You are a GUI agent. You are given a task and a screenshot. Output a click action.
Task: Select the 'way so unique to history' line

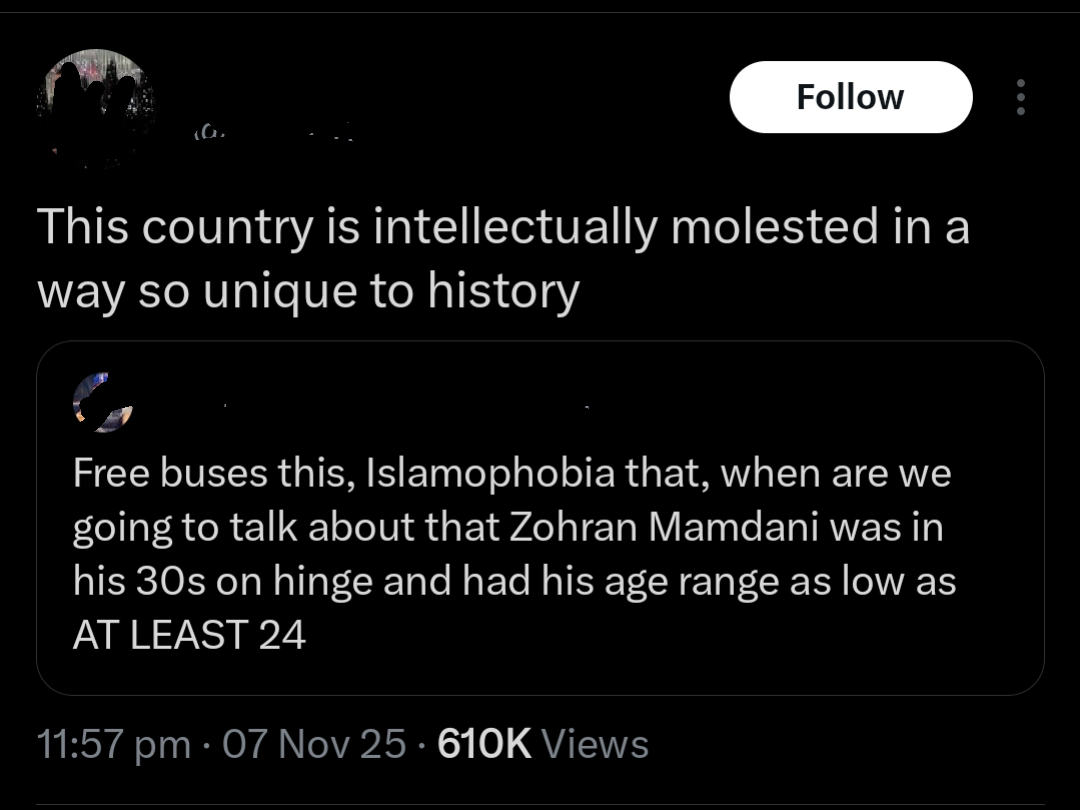[x=309, y=291]
